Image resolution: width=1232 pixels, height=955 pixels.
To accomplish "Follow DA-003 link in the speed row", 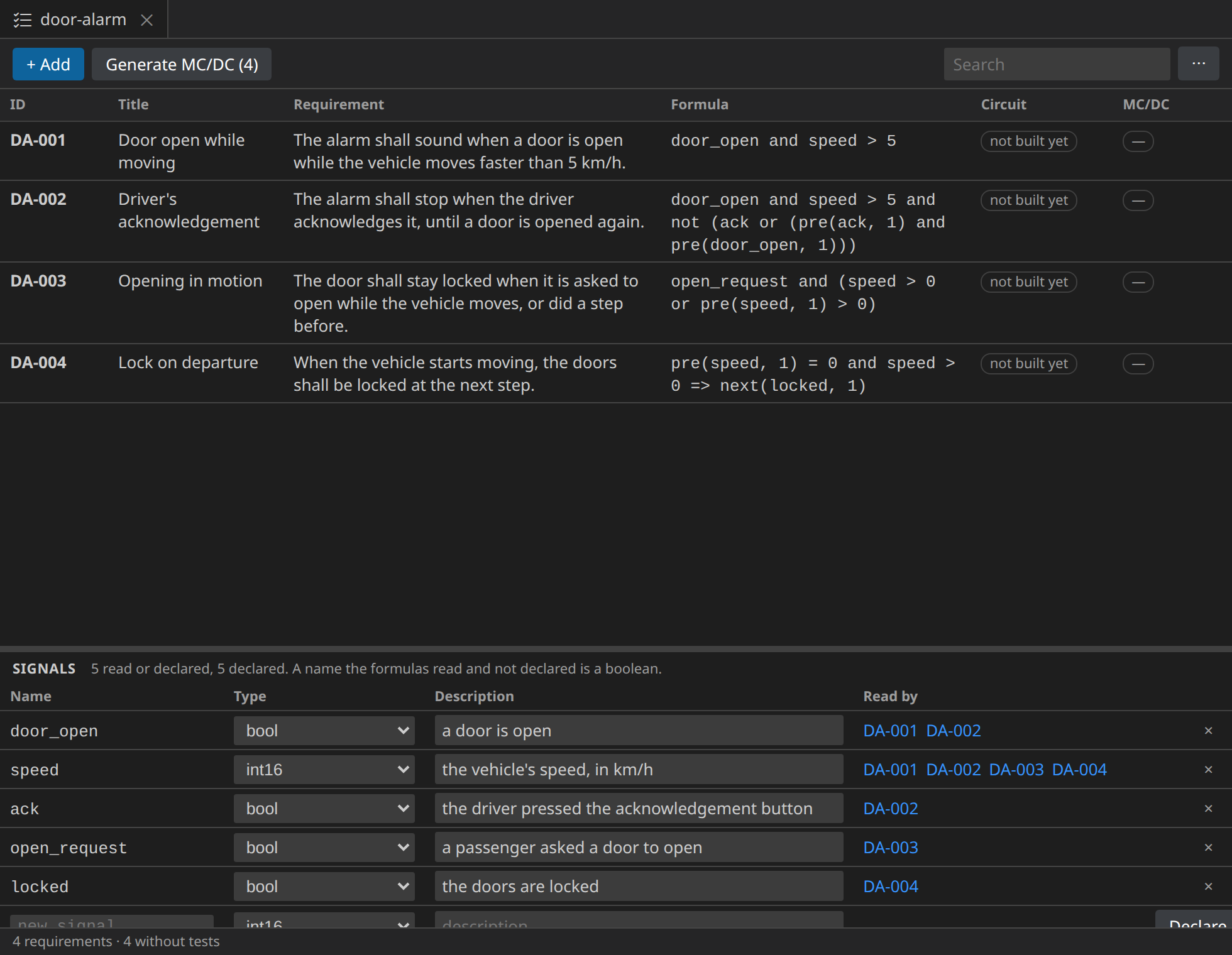I will 1016,770.
